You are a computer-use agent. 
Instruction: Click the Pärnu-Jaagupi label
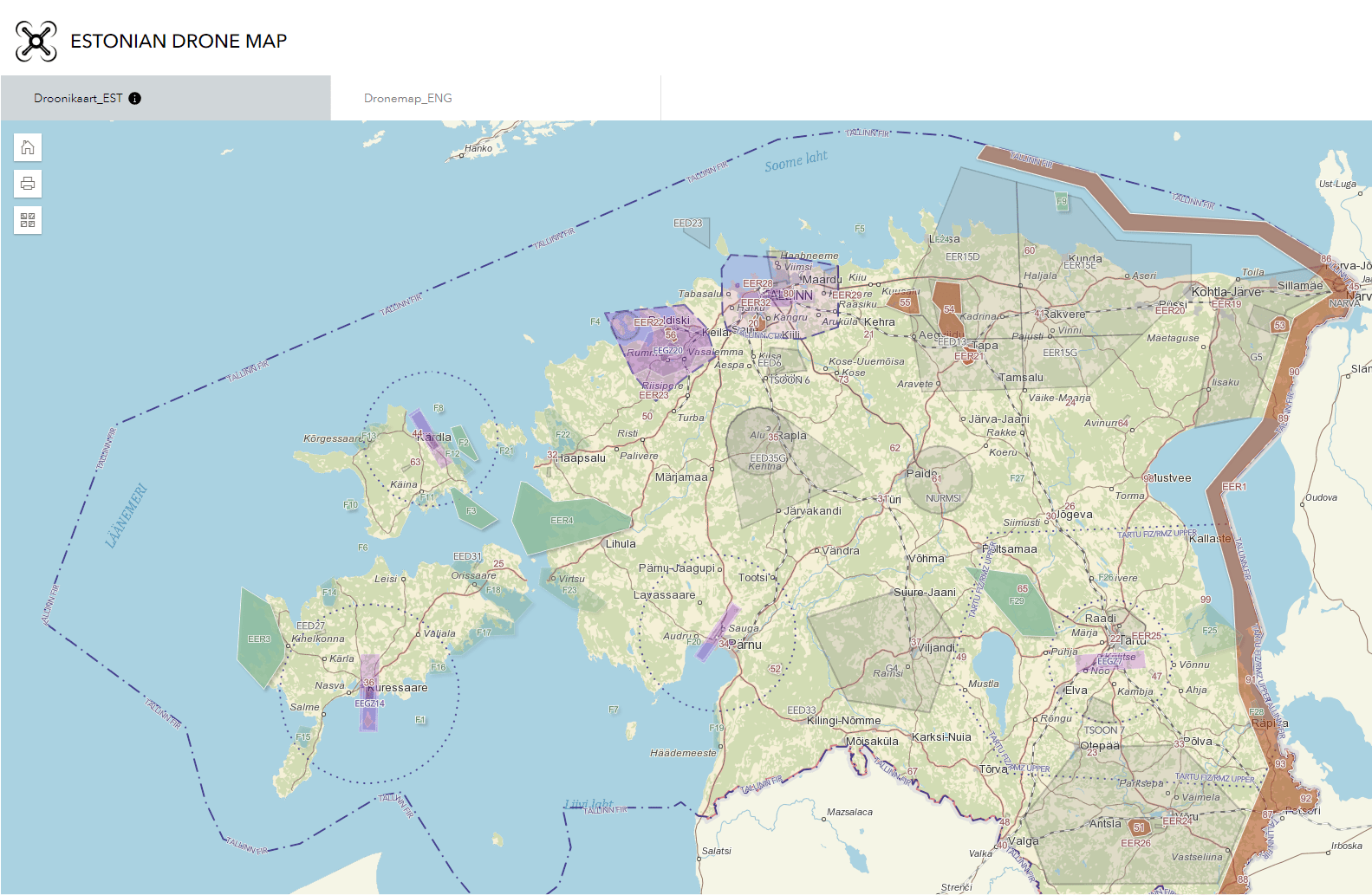[677, 568]
